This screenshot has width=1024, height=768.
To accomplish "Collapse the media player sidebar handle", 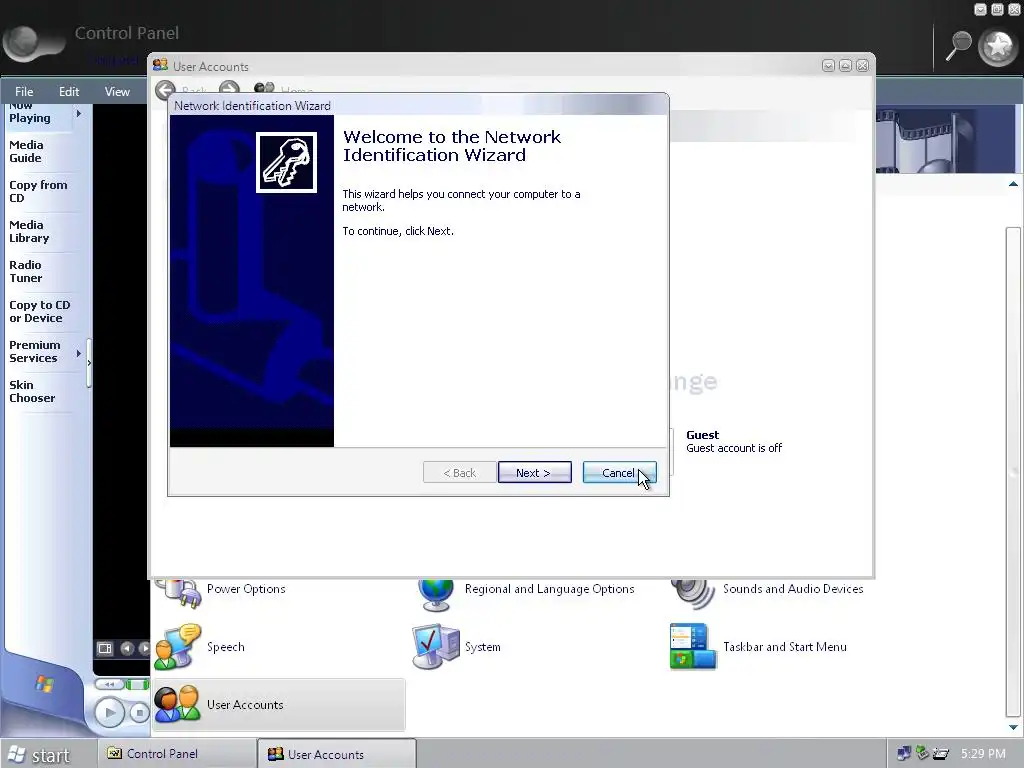I will click(x=89, y=362).
